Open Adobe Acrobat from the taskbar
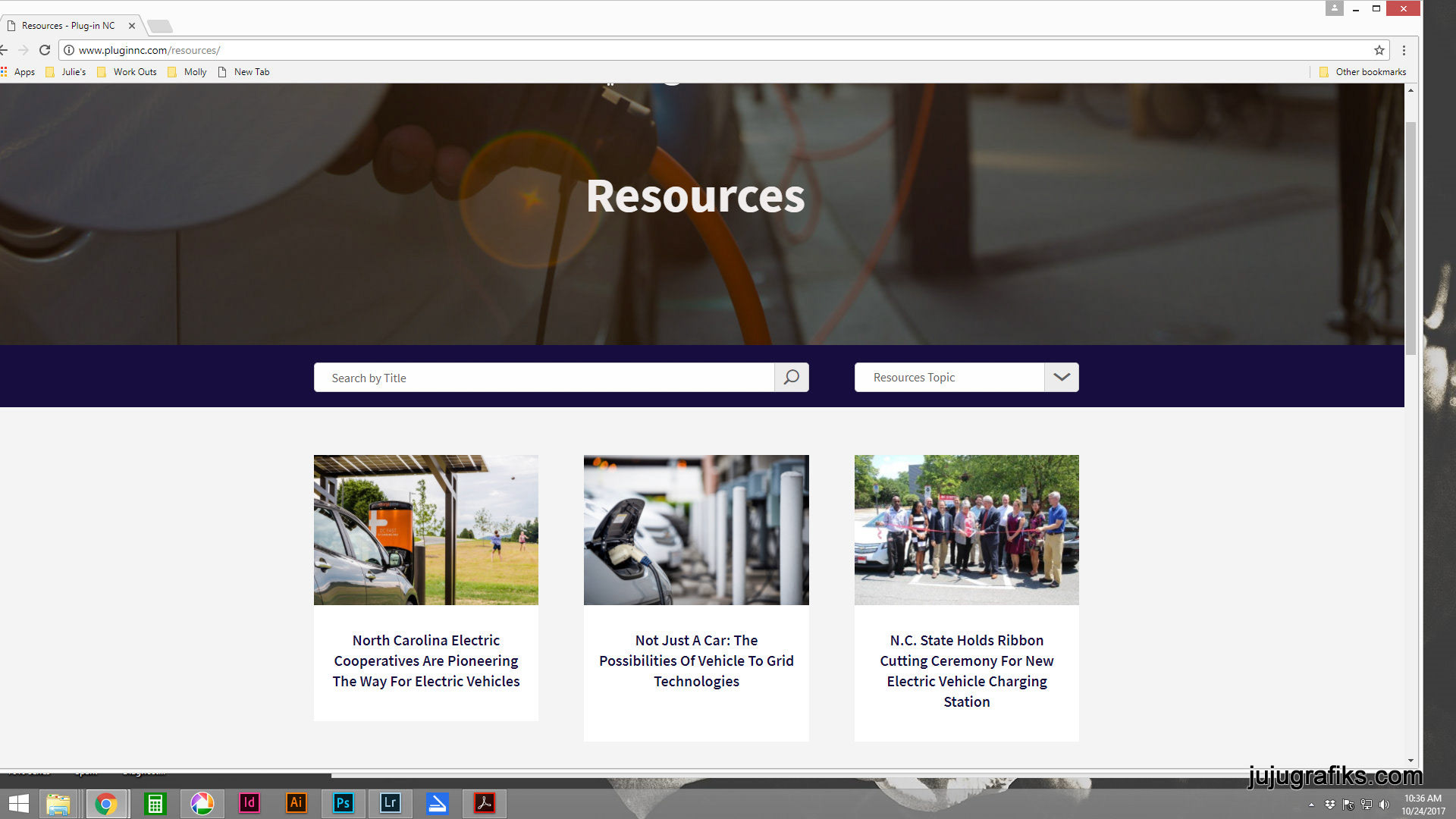This screenshot has height=819, width=1456. click(484, 802)
